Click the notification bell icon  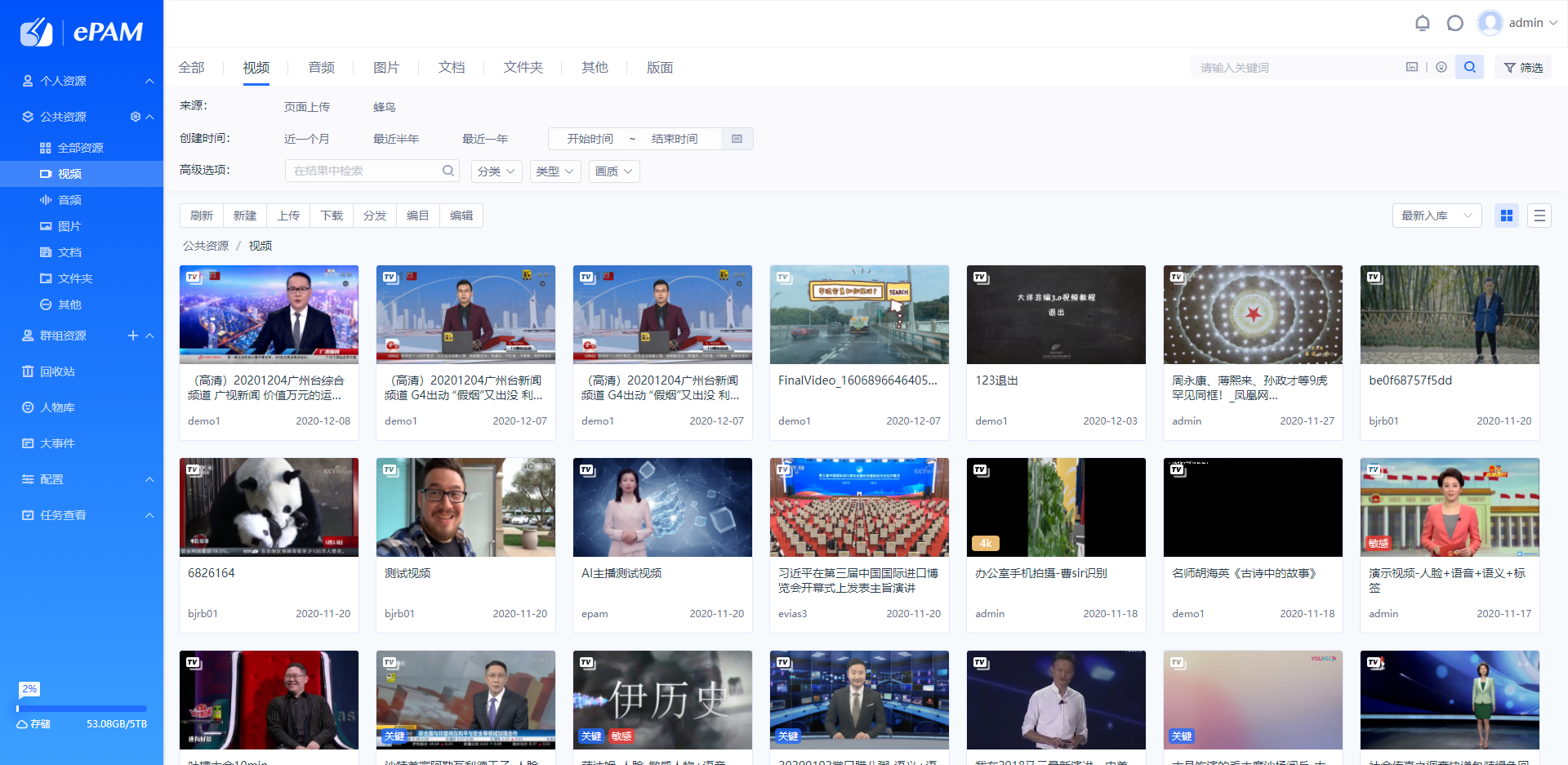(1422, 23)
